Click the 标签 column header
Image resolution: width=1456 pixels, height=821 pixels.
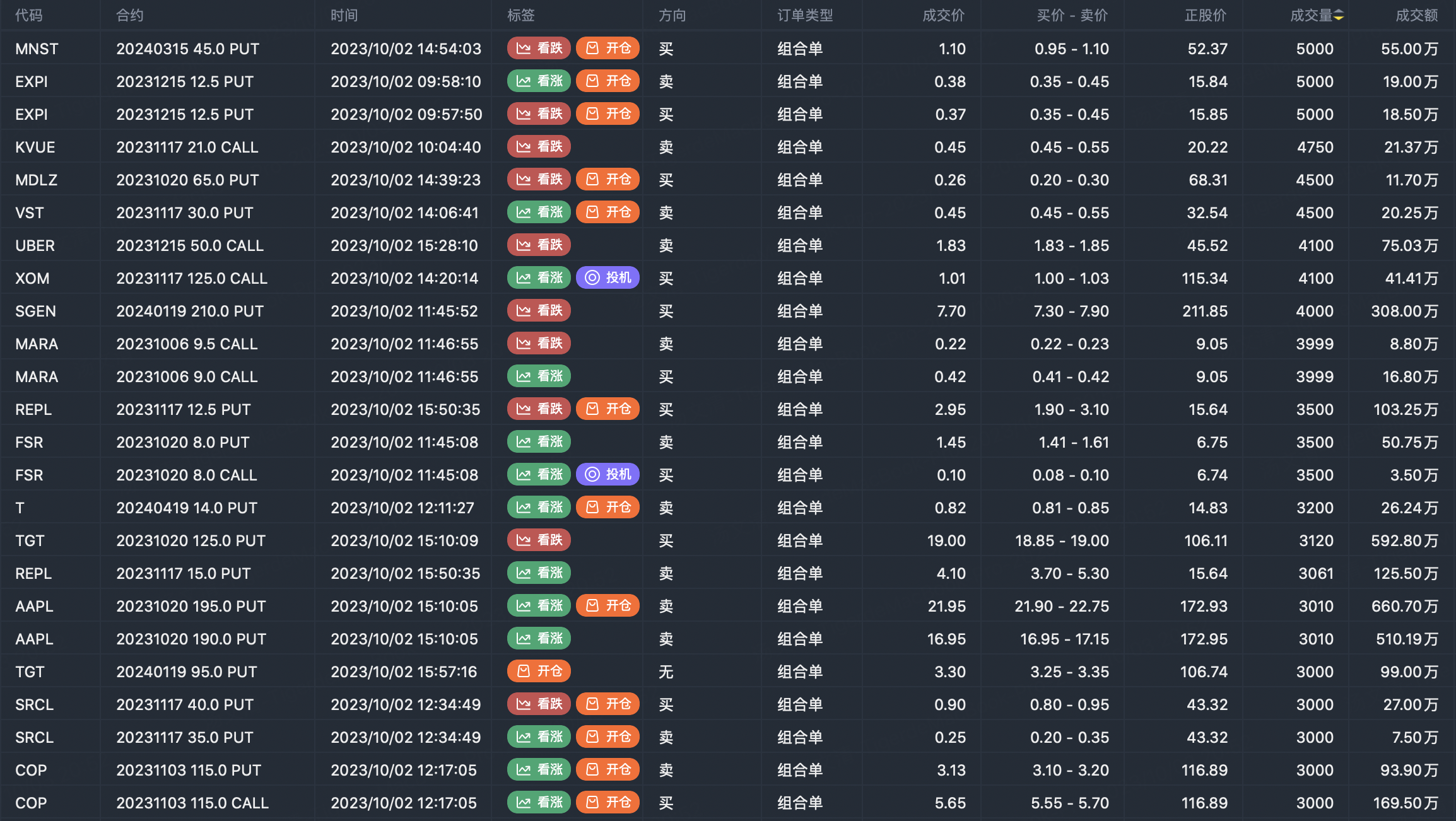coord(521,15)
